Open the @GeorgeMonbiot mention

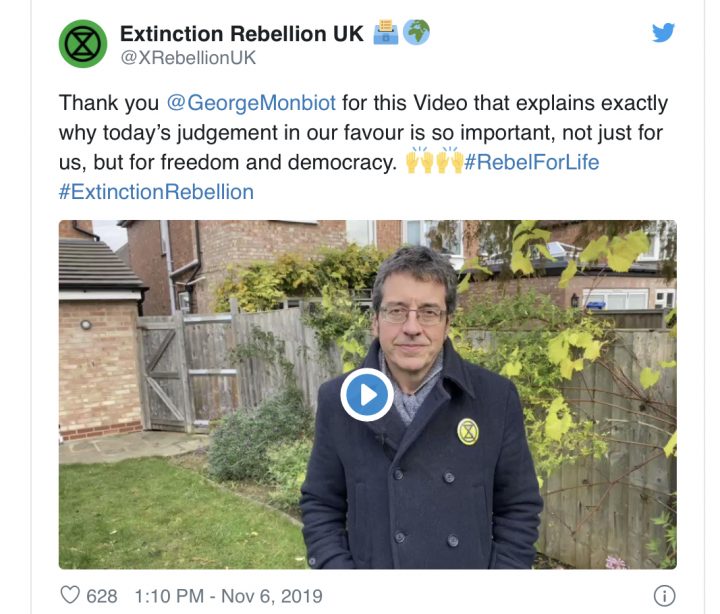pos(251,102)
